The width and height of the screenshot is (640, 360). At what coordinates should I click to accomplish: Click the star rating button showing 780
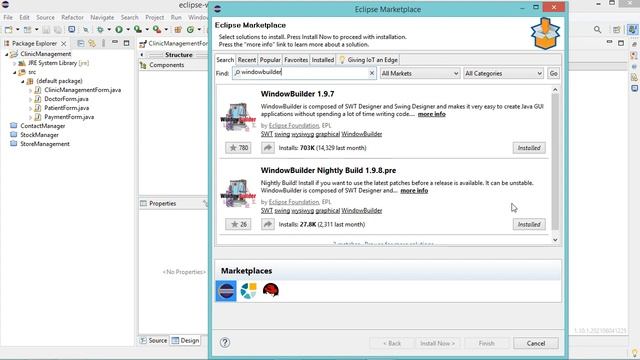pos(238,148)
